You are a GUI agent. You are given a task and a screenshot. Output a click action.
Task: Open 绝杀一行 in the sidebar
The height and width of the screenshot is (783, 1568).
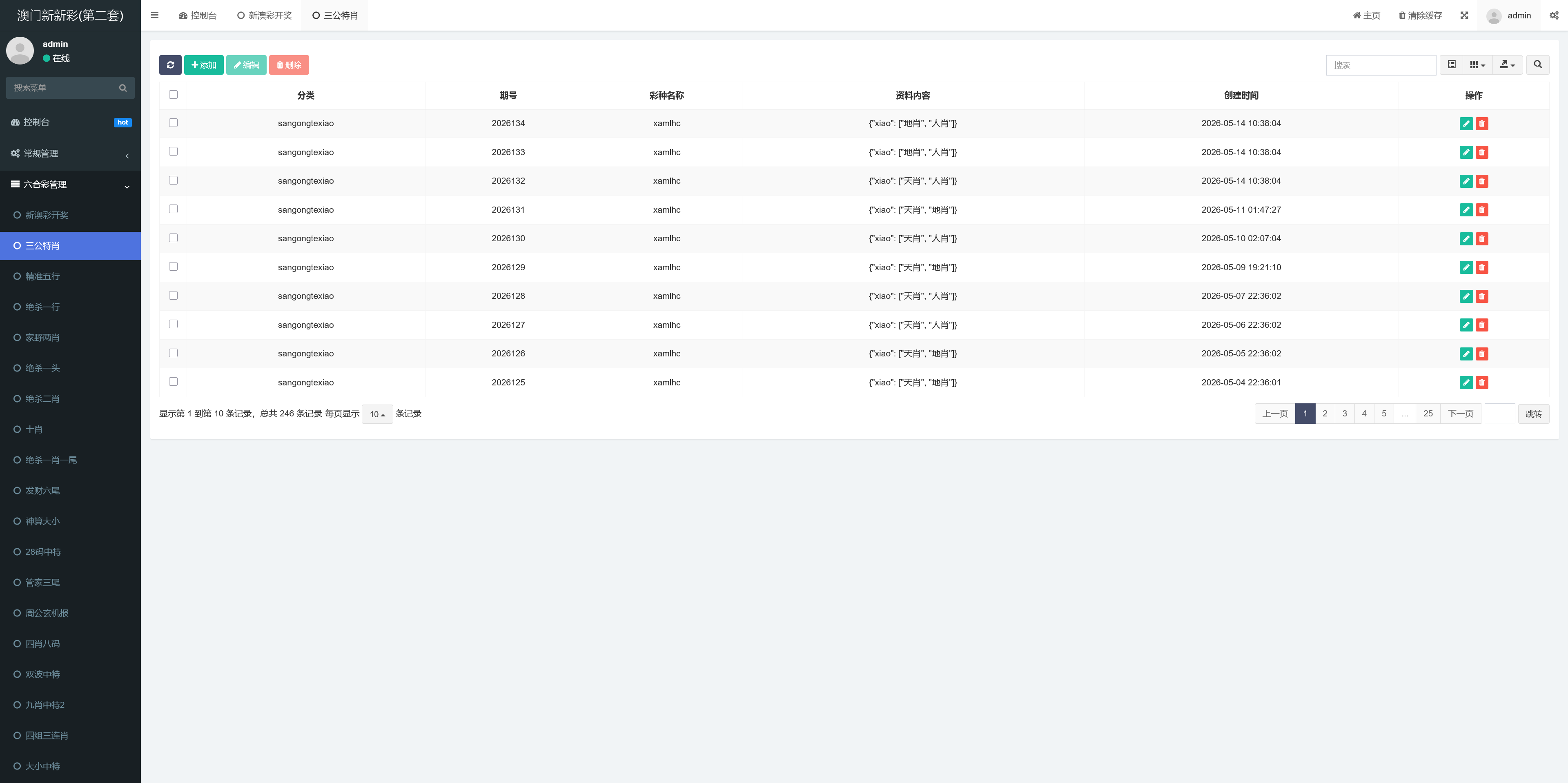click(x=71, y=307)
